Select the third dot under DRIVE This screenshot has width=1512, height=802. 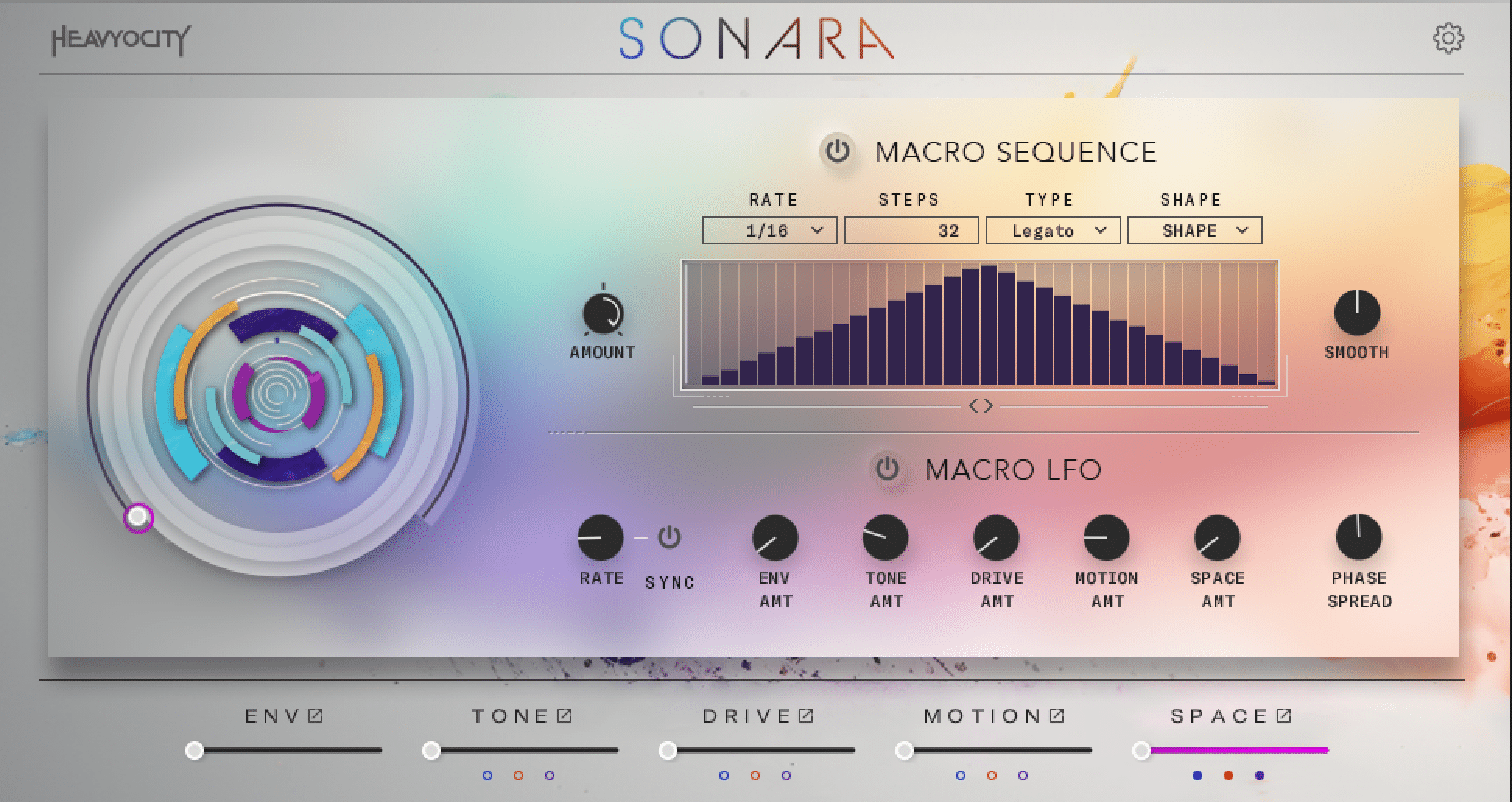tap(786, 776)
